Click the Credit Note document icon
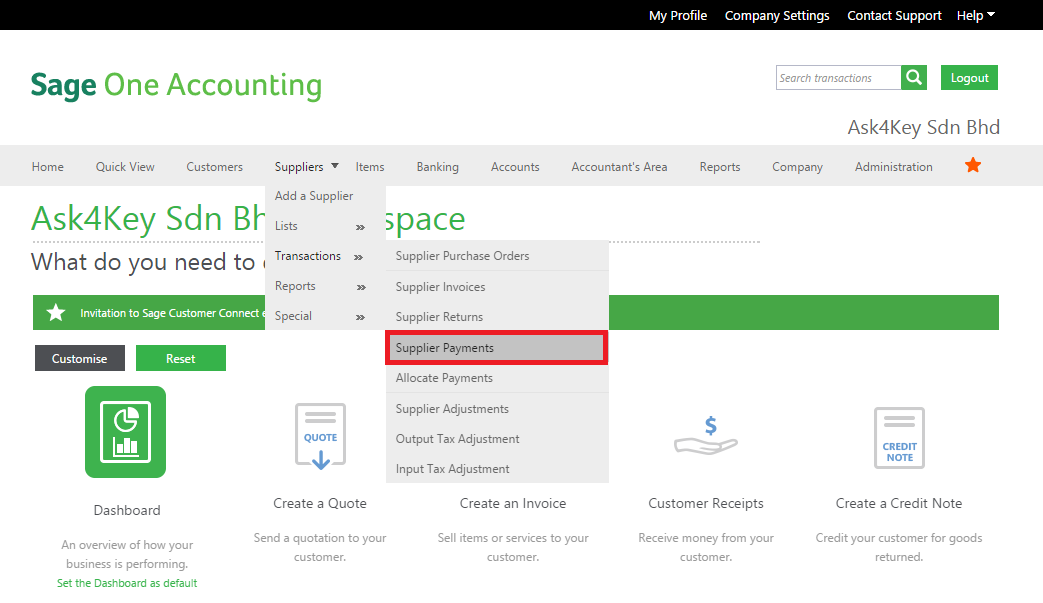Viewport: 1043px width, 603px height. point(899,438)
